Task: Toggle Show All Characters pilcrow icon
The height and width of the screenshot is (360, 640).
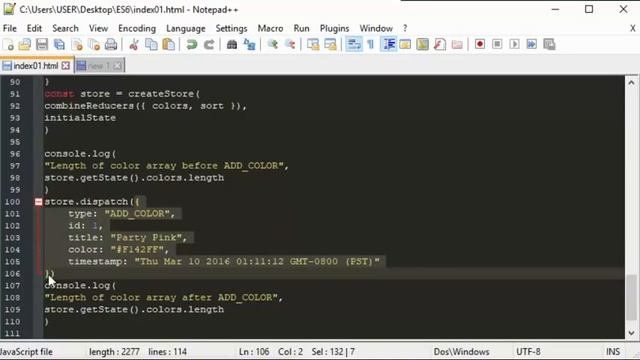Action: [x=371, y=44]
